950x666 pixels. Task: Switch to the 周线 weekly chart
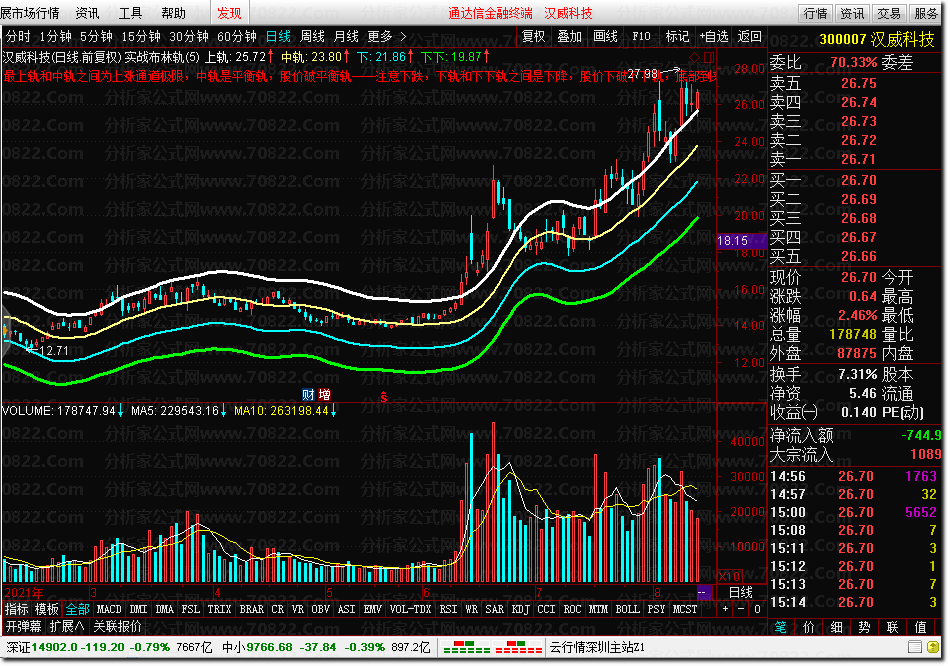(x=312, y=37)
